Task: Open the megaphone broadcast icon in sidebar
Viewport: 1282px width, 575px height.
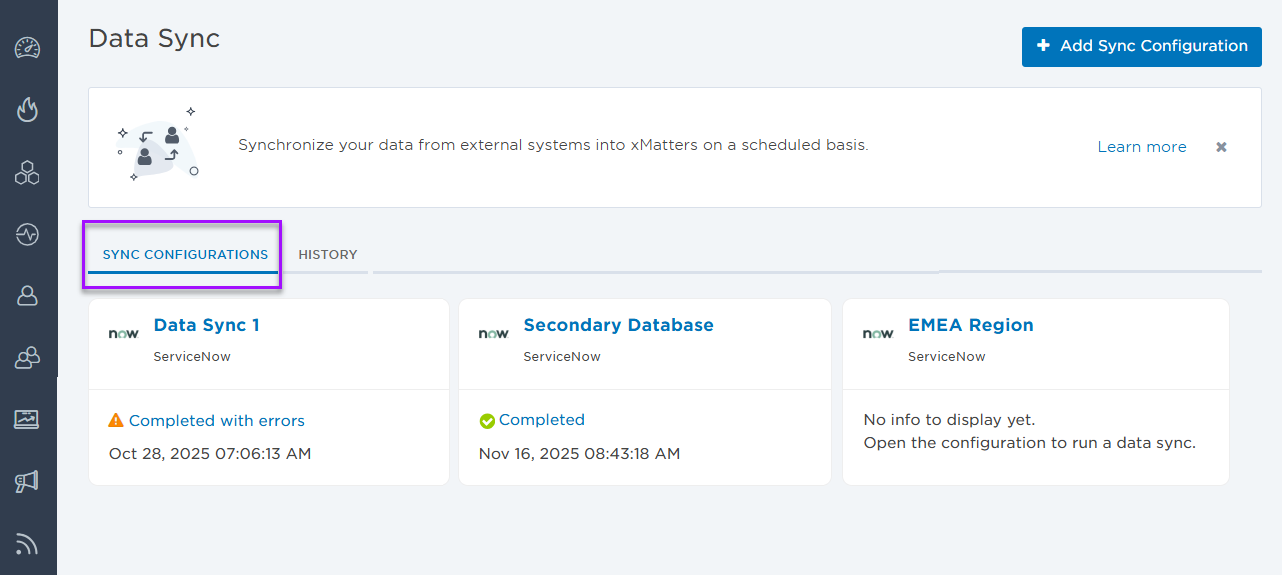Action: [27, 482]
